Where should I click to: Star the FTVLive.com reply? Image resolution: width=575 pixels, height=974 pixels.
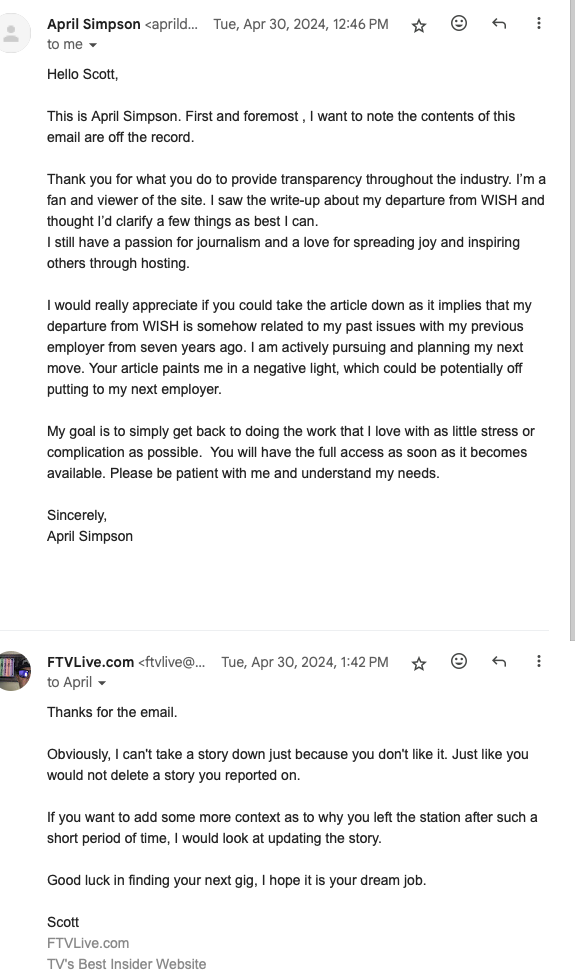[x=419, y=663]
